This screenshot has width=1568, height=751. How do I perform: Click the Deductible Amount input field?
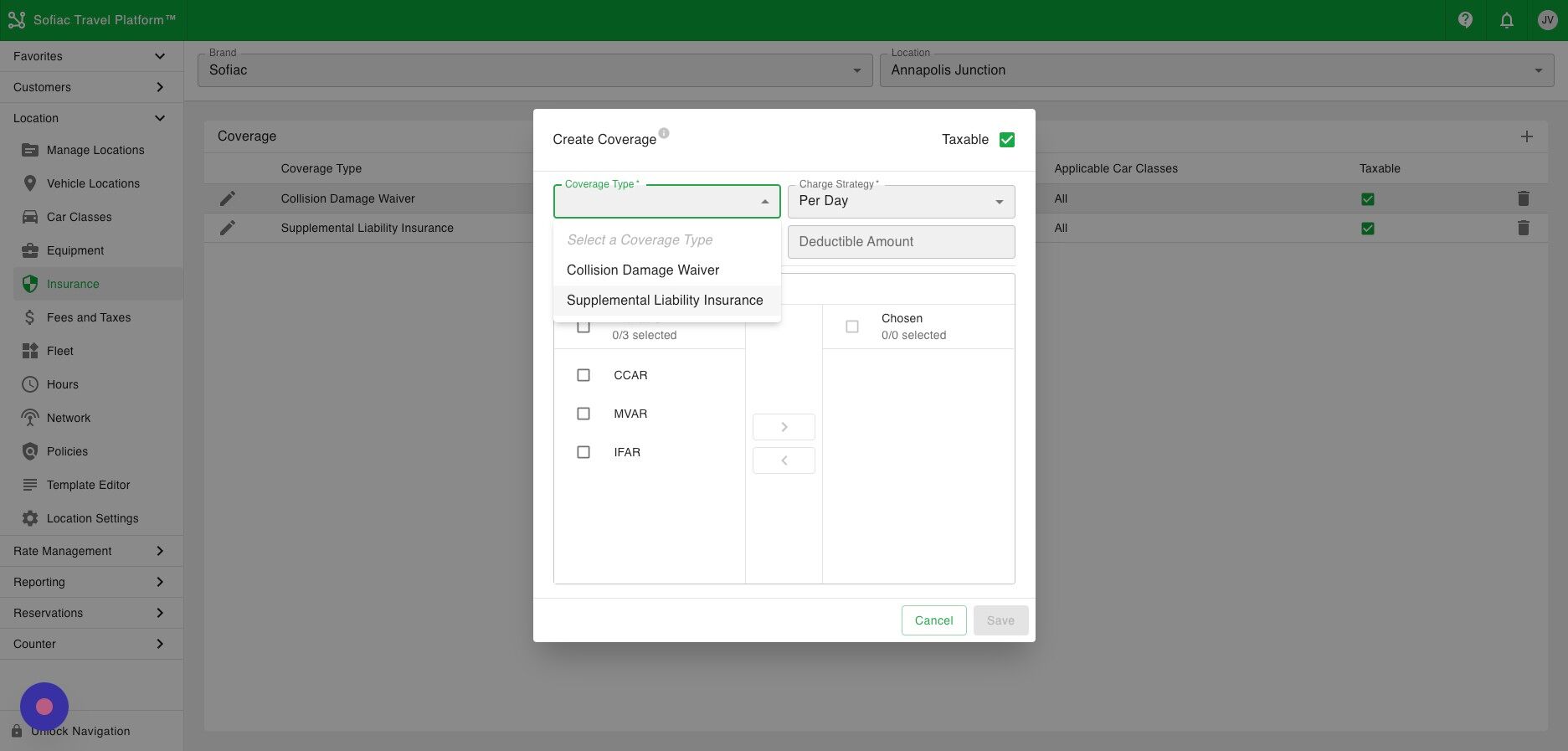click(x=902, y=242)
